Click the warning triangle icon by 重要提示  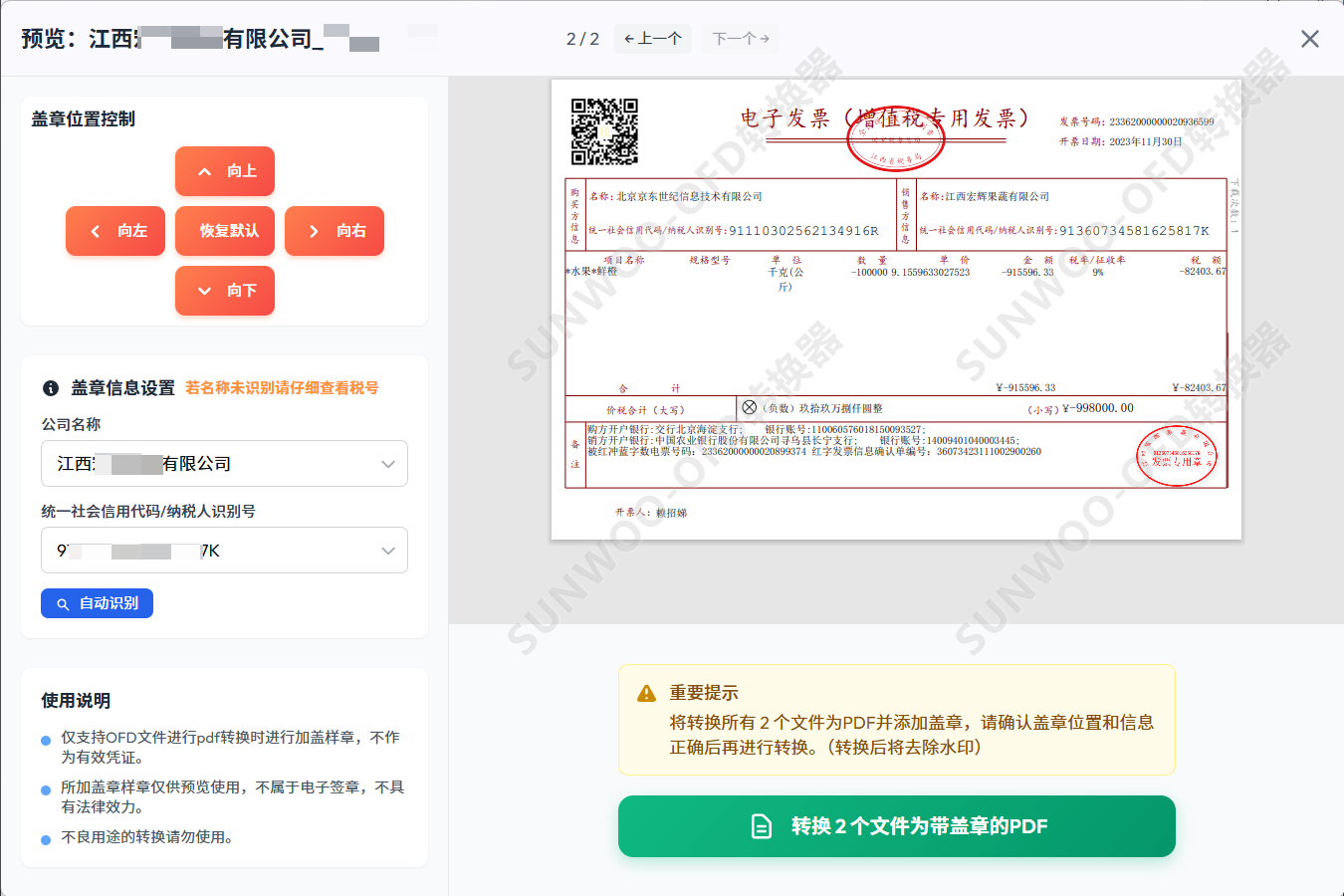(646, 693)
